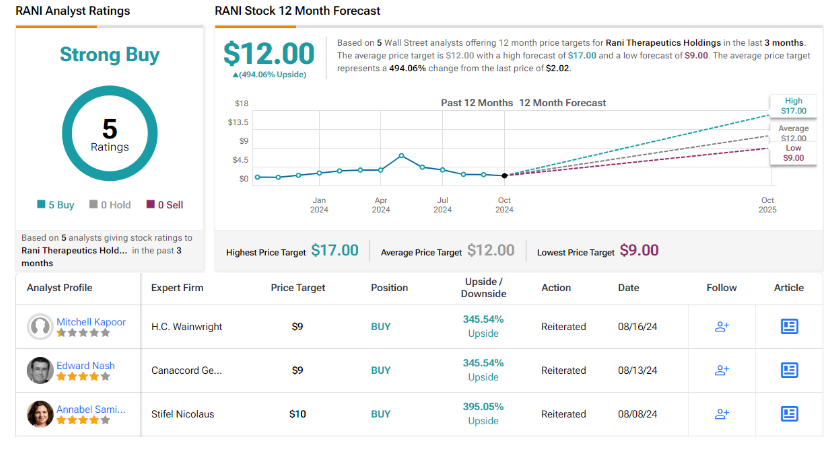
Task: Open Annabel Sami analyst profile link
Action: 91,409
